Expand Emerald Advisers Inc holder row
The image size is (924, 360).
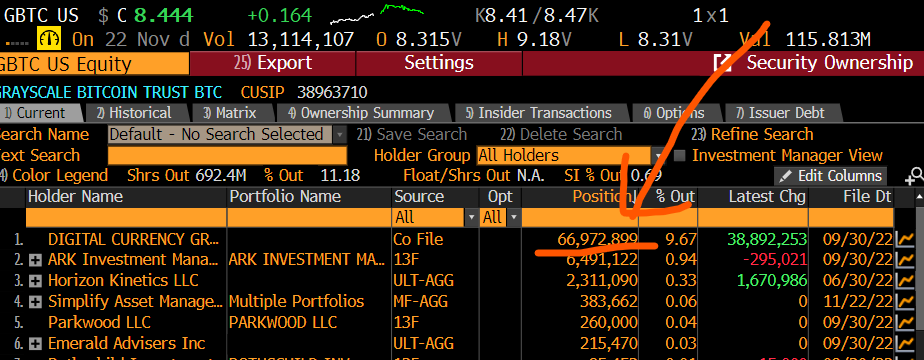[35, 343]
